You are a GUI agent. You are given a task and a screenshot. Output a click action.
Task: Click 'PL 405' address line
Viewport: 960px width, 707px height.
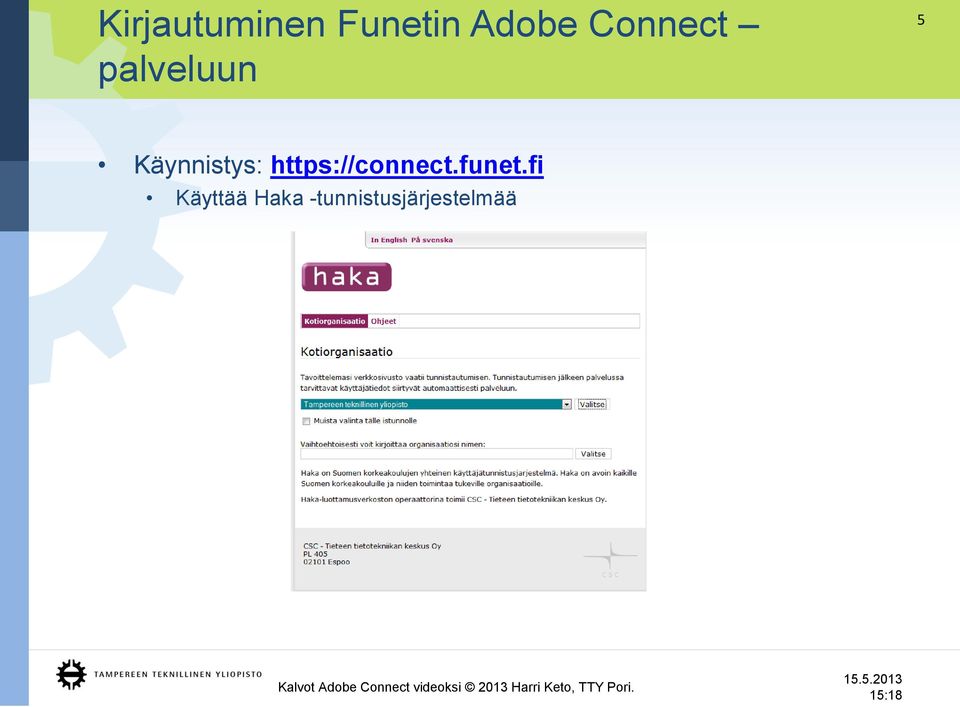pyautogui.click(x=315, y=554)
